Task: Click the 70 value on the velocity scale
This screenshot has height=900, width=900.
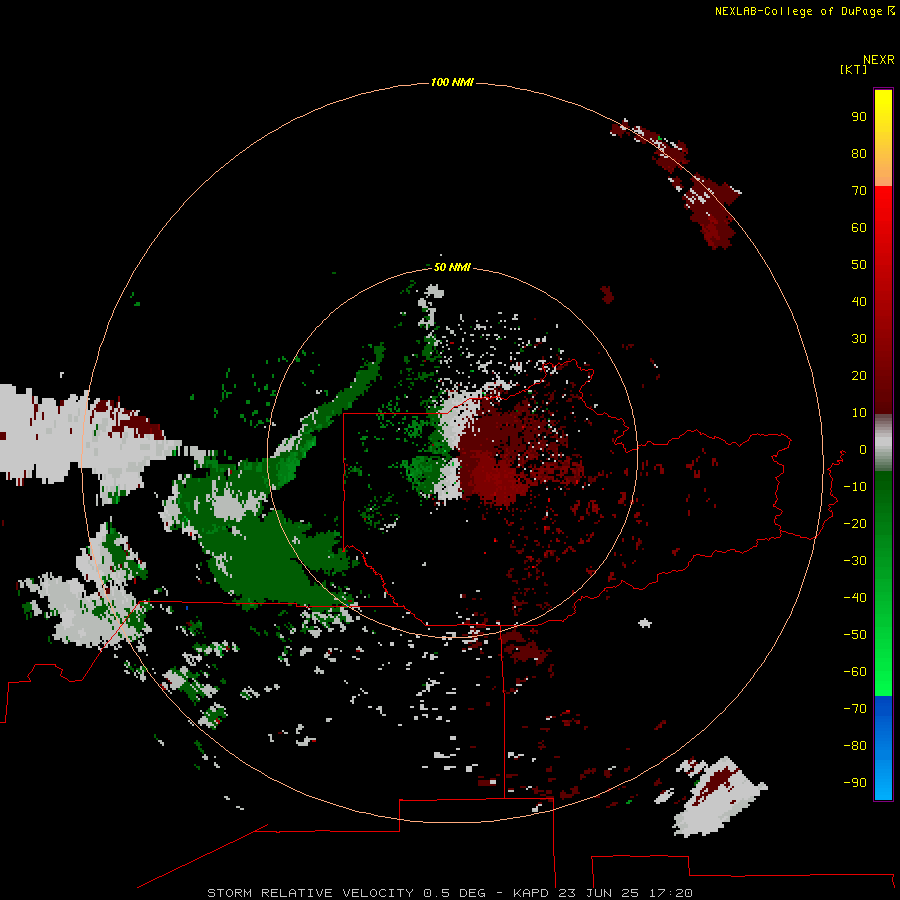Action: (x=859, y=191)
